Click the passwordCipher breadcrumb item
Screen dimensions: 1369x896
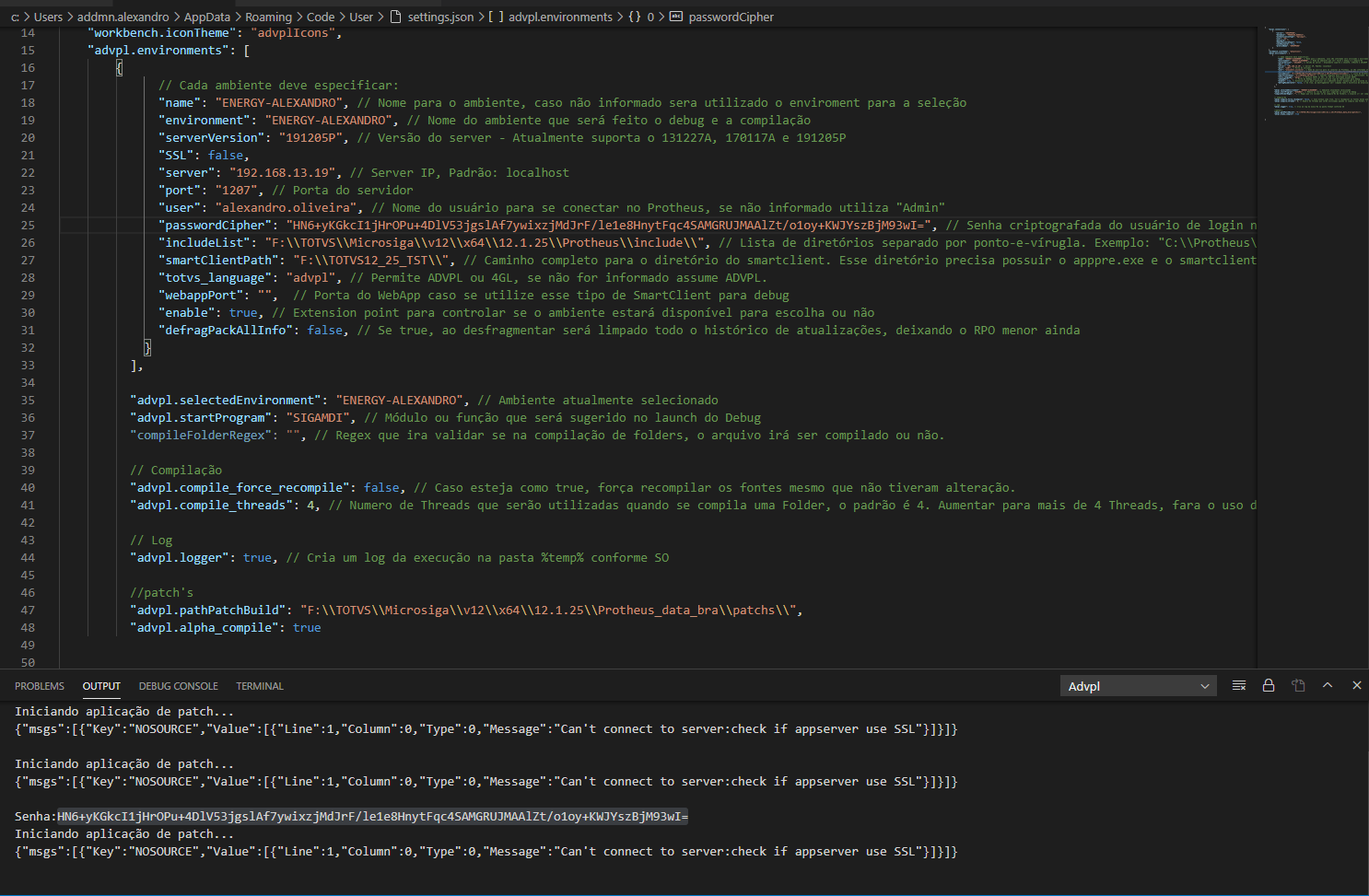[x=732, y=16]
